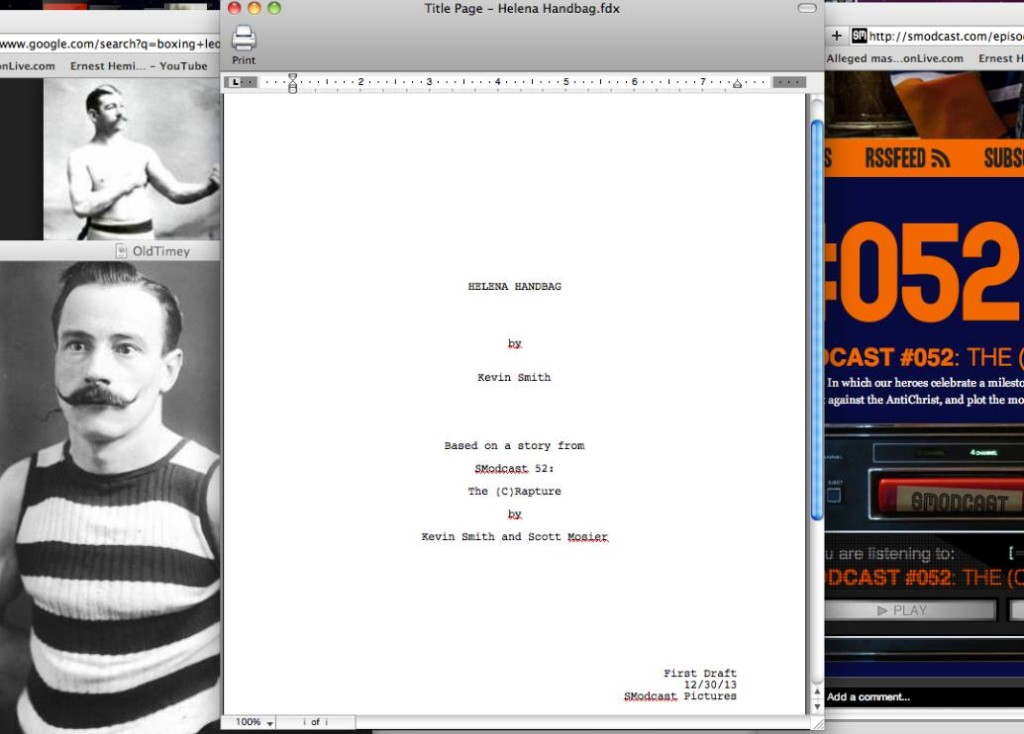
Task: Open the 100% zoom dropdown
Action: [255, 722]
